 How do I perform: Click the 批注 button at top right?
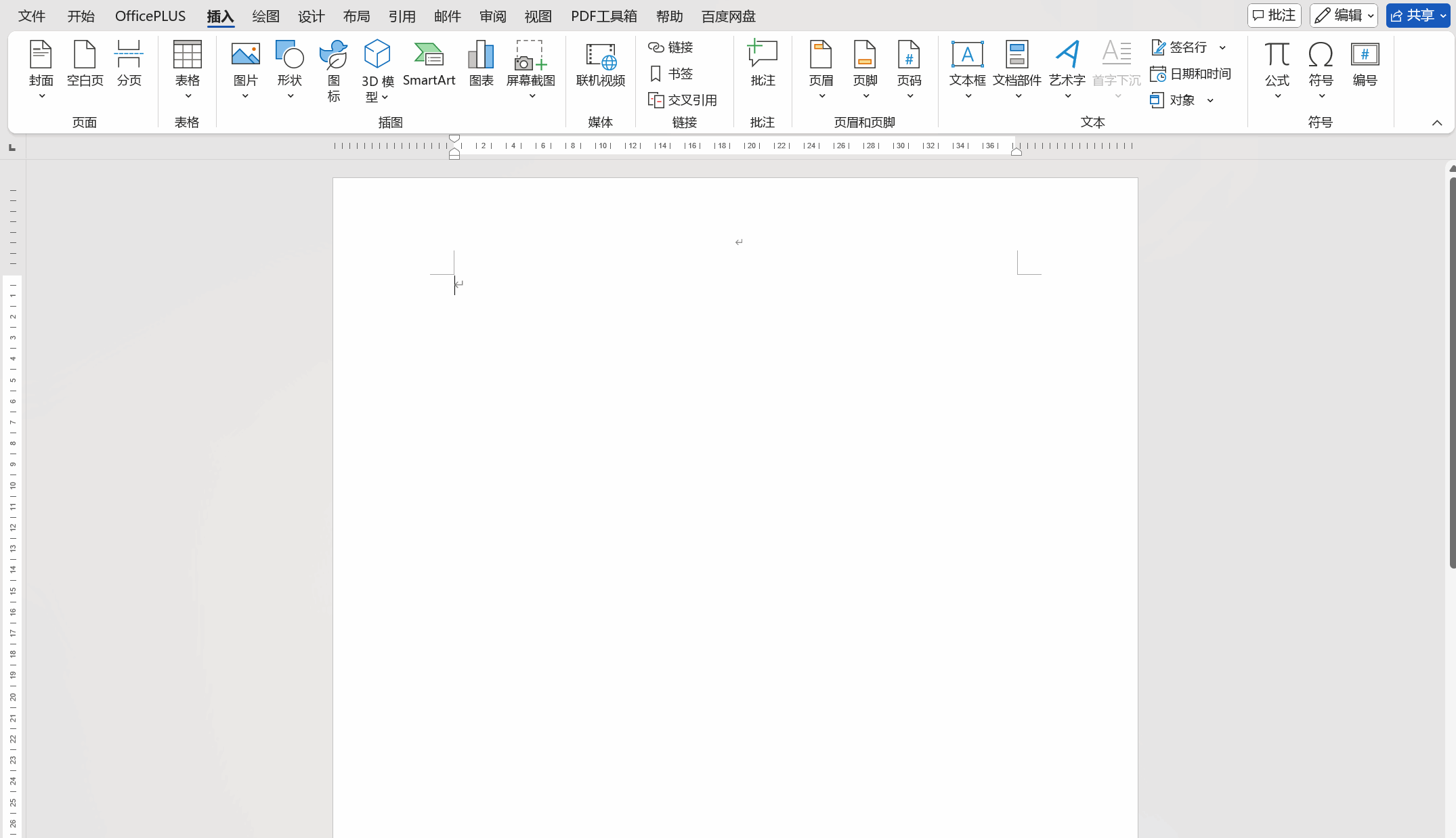click(x=1274, y=16)
